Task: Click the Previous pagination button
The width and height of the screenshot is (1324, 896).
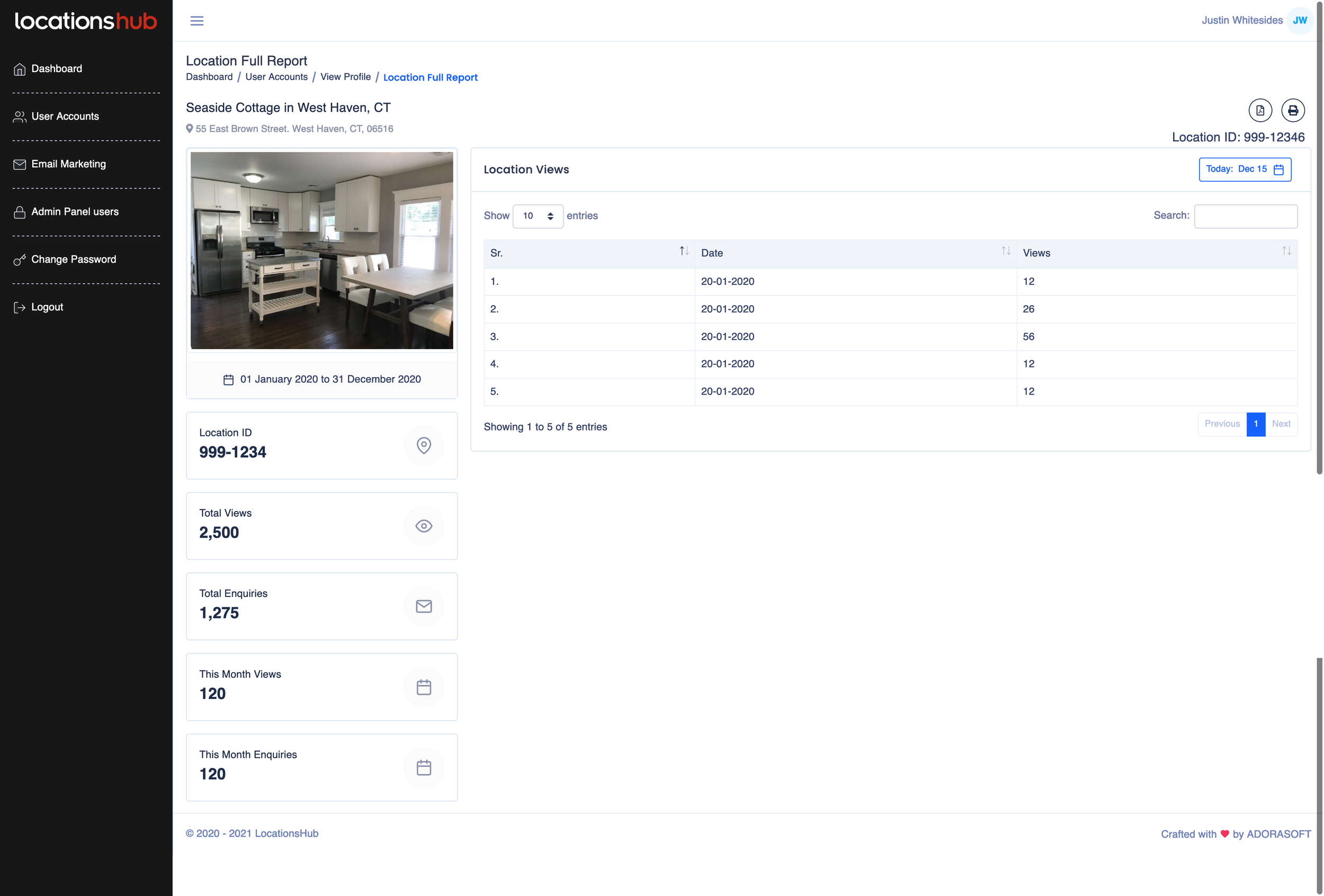Action: [1221, 424]
